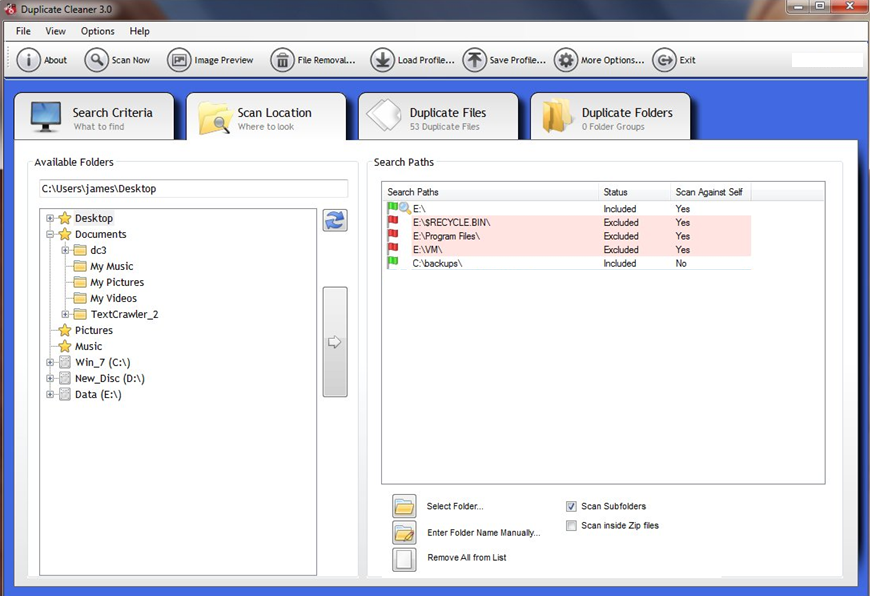Refresh the available folders list
Viewport: 870px width, 596px height.
335,220
